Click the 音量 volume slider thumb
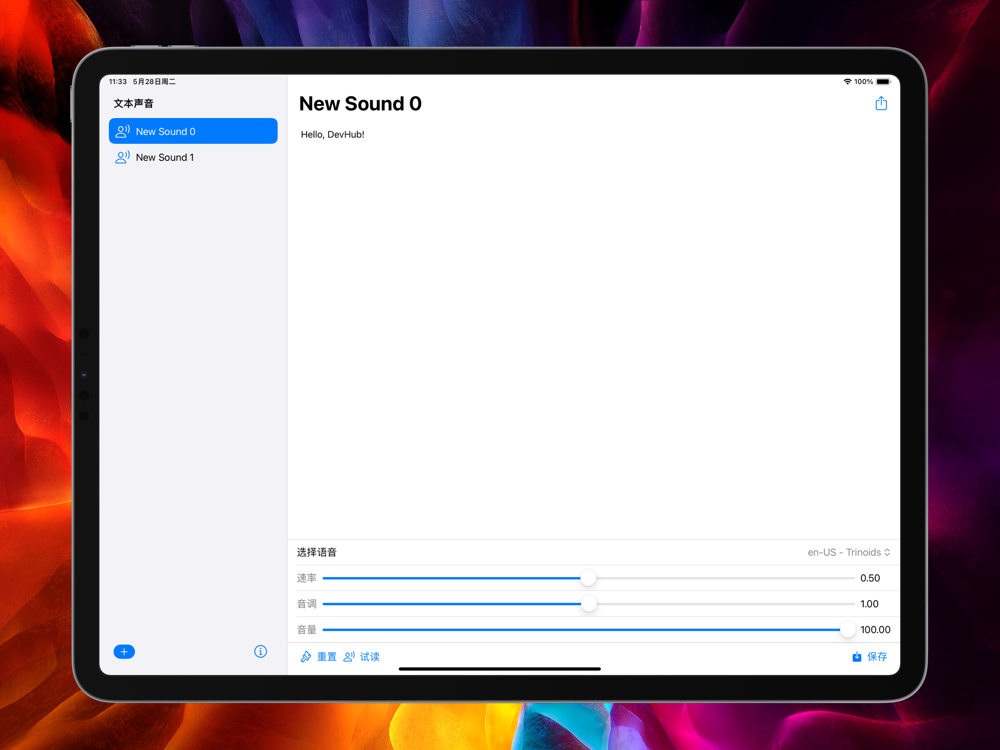Screen dimensions: 1000x750 [847, 629]
